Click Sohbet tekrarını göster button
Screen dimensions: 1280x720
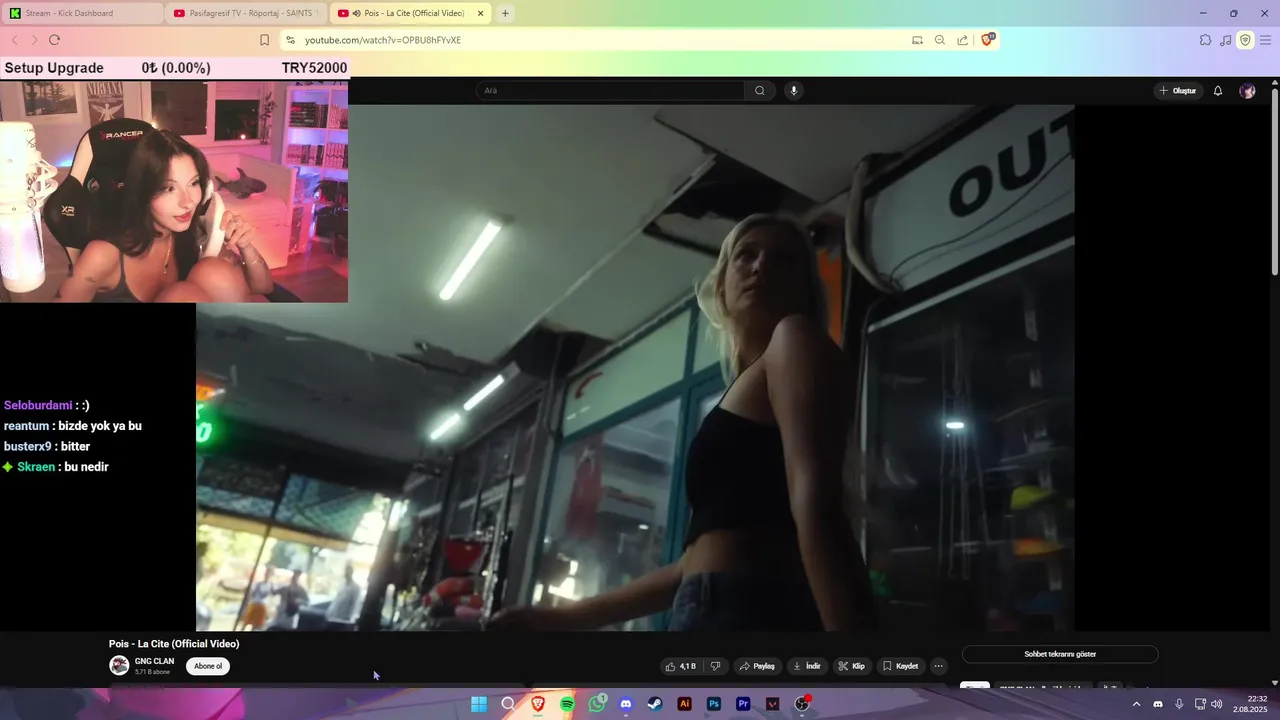click(x=1060, y=654)
